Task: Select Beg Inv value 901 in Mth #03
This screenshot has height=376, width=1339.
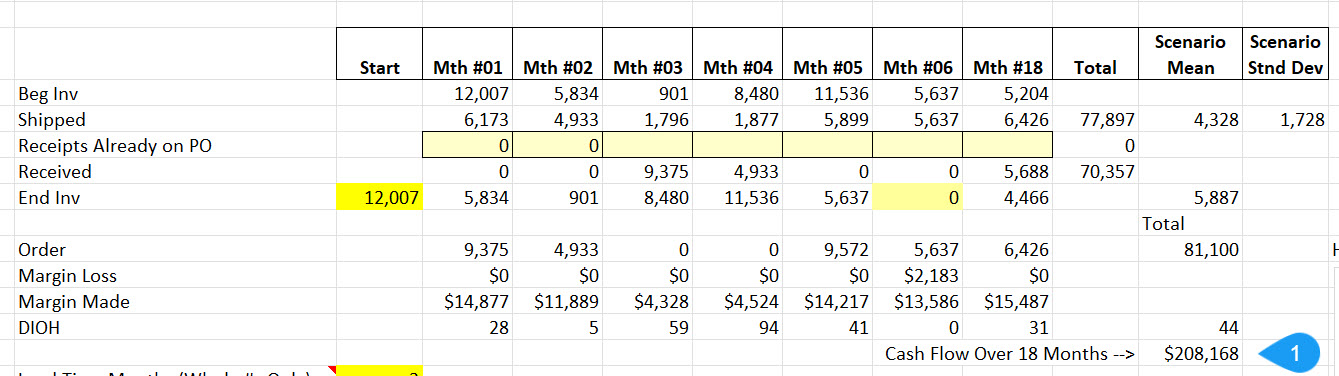Action: pyautogui.click(x=647, y=94)
